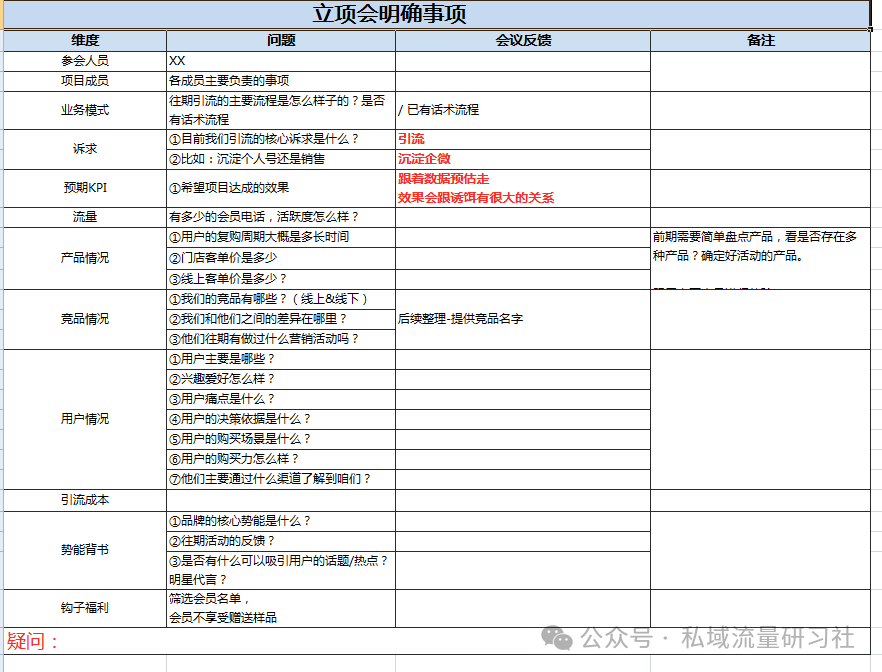The image size is (882, 672).
Task: Click question ③他们往期有做过什么营销活动吗？
Action: coord(281,339)
